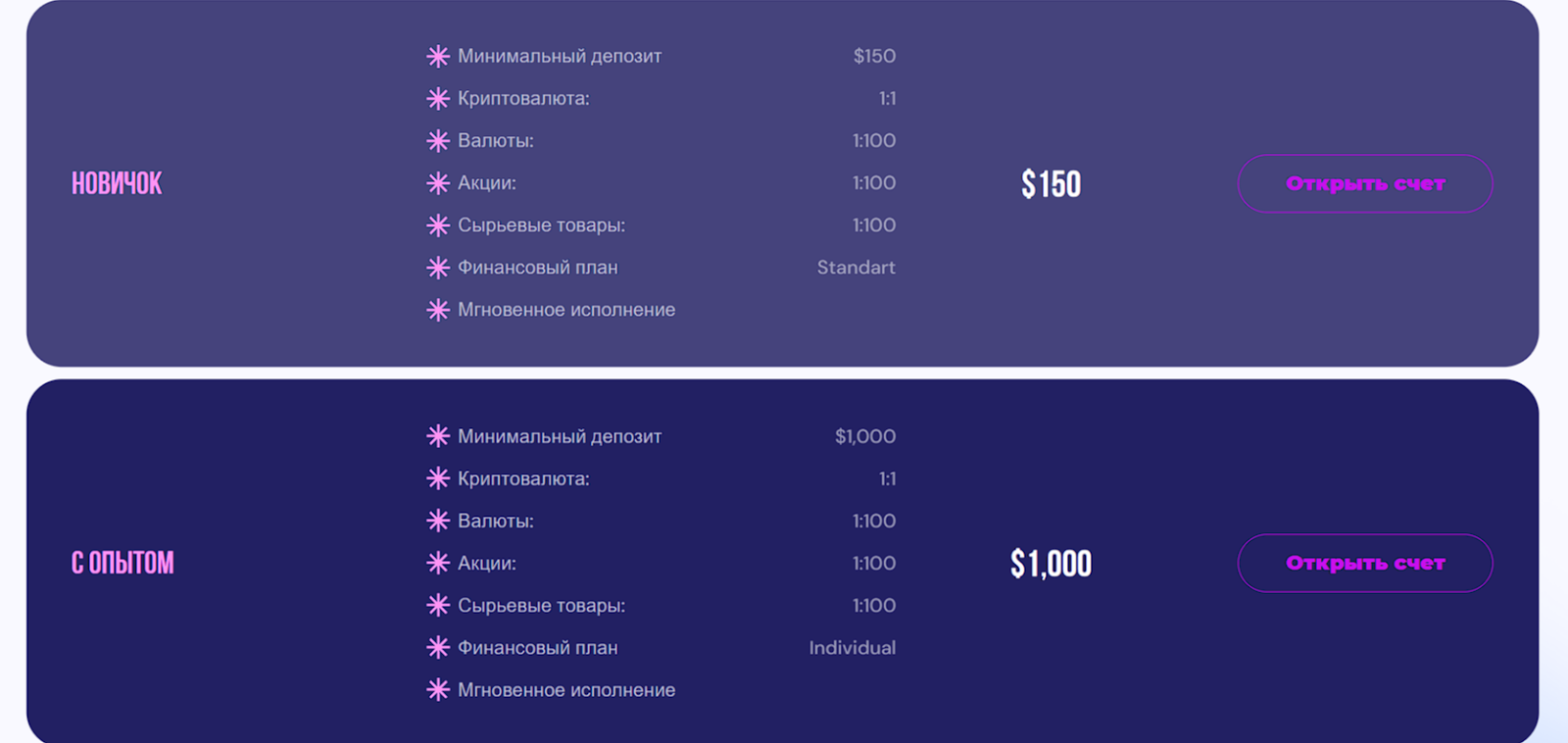This screenshot has width=1568, height=743.
Task: Open an account for the Новичок plan
Action: [x=1365, y=183]
